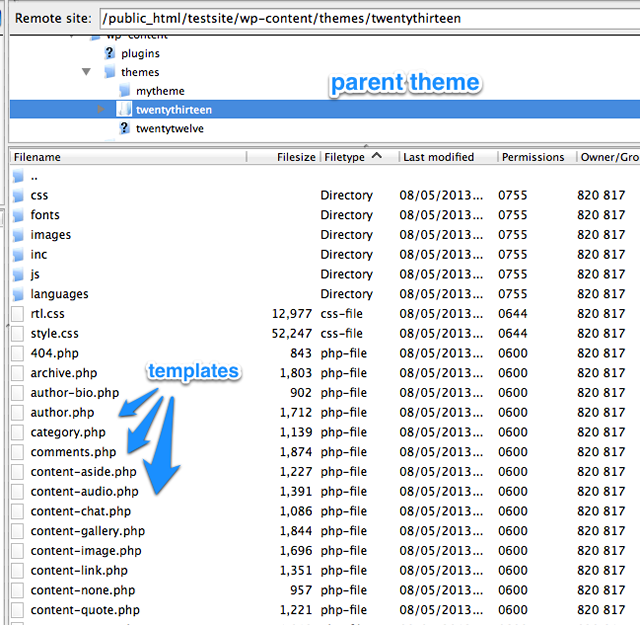Collapse the themes folder tree arrow

click(86, 72)
